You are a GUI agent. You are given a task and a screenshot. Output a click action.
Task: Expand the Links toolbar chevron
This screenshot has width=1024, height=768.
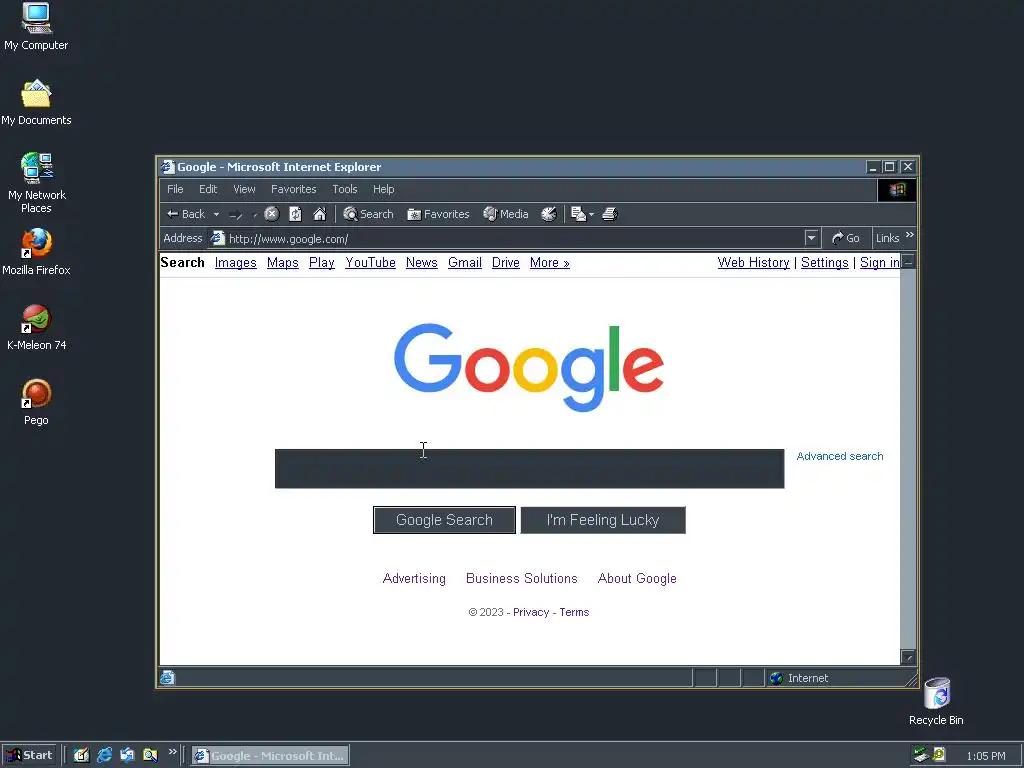coord(910,234)
